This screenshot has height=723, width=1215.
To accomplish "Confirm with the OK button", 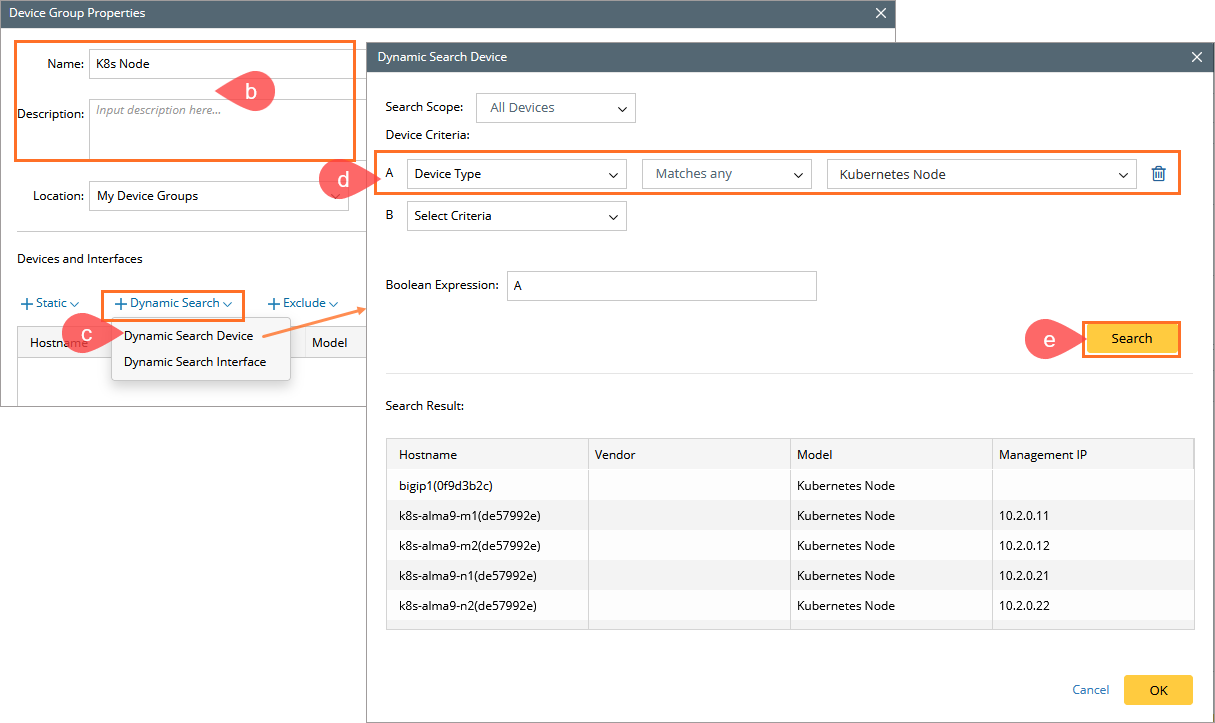I will [x=1158, y=690].
